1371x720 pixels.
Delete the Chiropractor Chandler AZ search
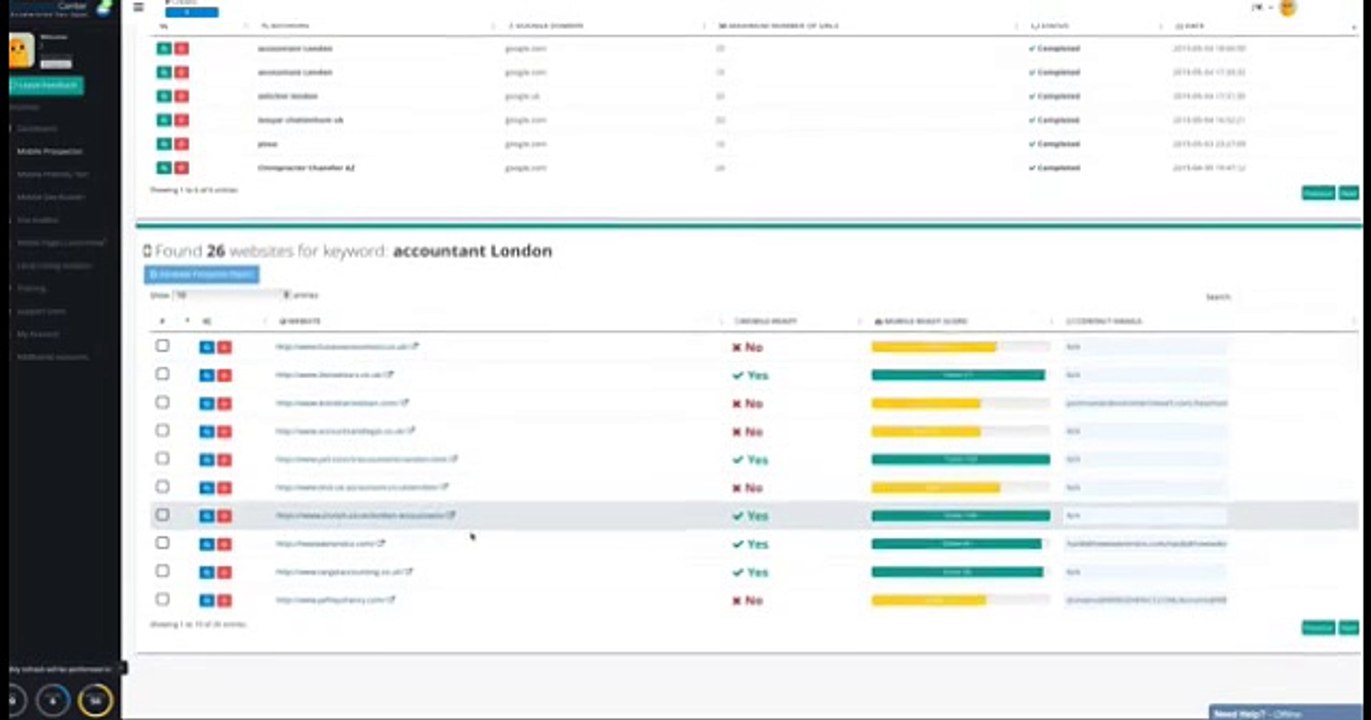click(181, 168)
